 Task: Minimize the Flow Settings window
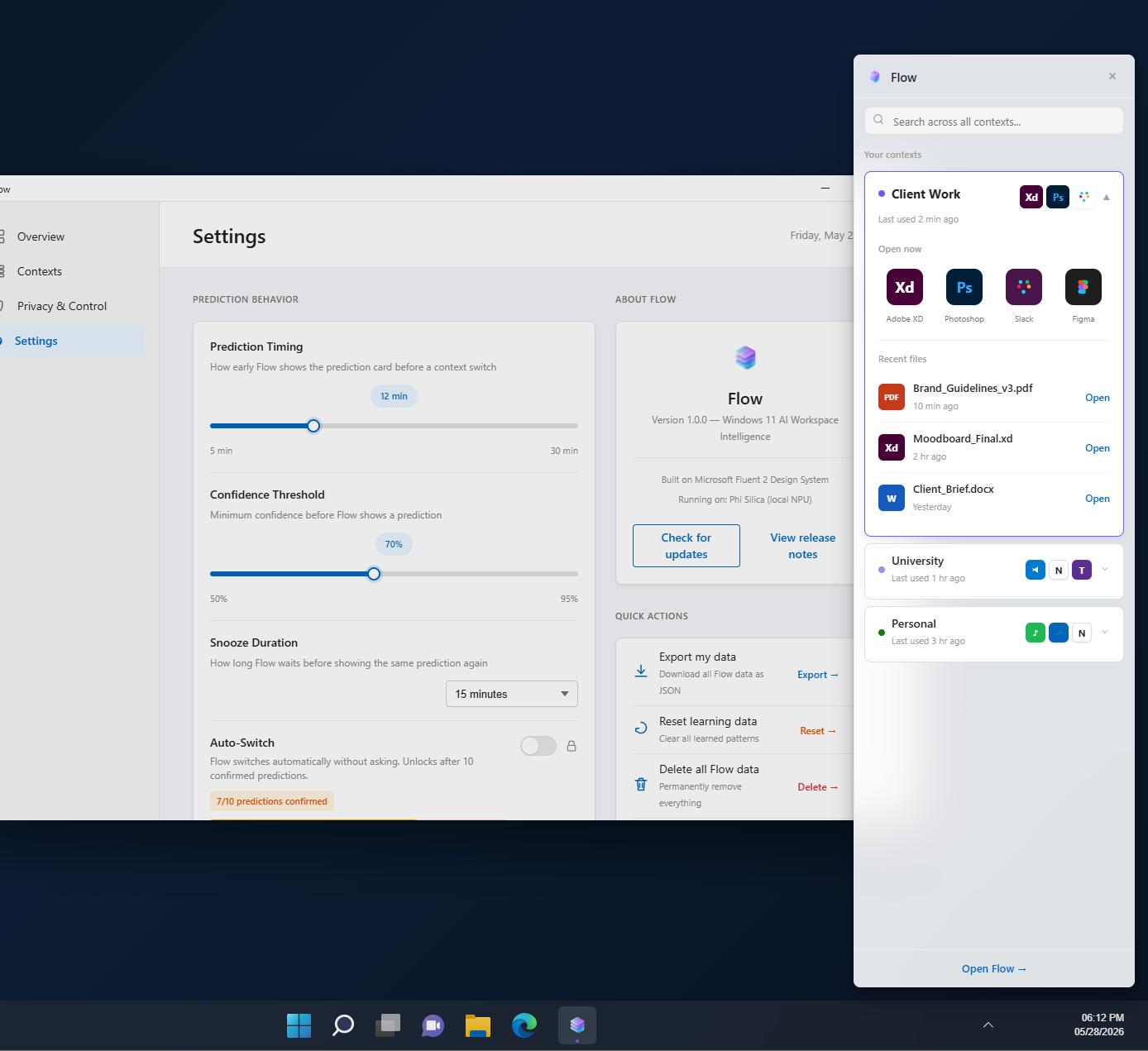click(x=825, y=188)
